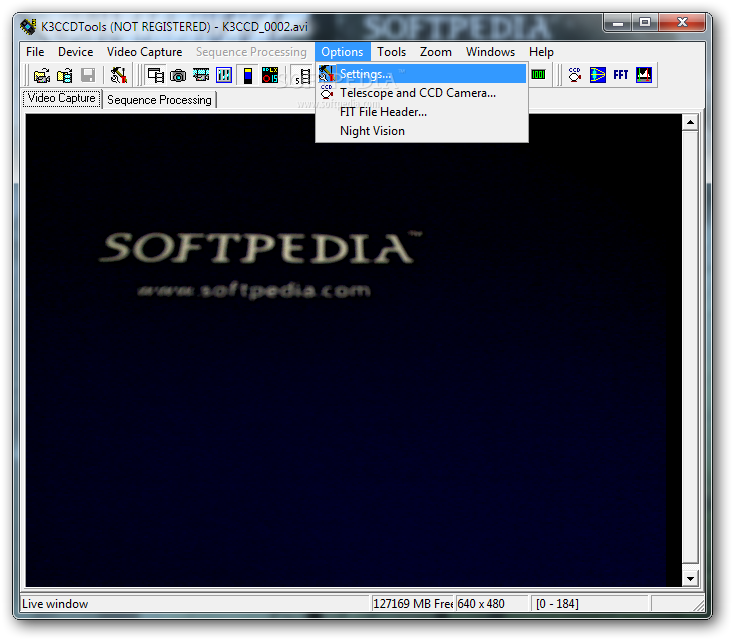Screen dimensions: 733x640
Task: Click the window with filmstrip toolbar icon
Action: point(156,75)
